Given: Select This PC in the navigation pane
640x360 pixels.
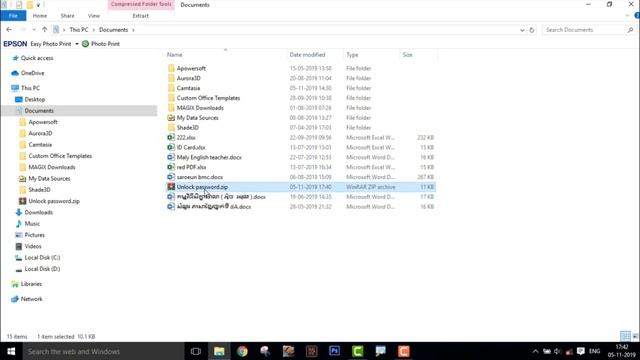Looking at the screenshot, I should (x=25, y=88).
